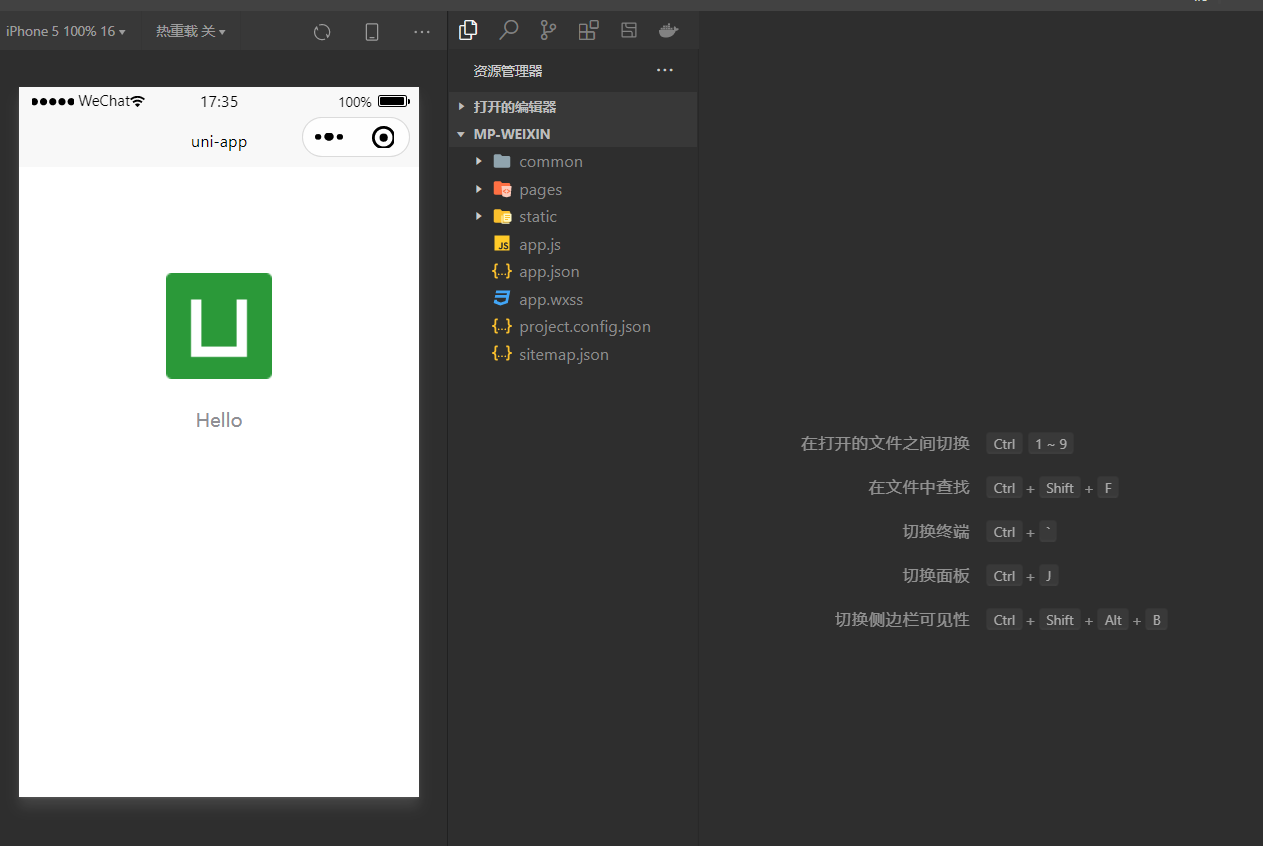1263x846 pixels.
Task: Click the WeChat carrier label in simulator
Action: 104,101
